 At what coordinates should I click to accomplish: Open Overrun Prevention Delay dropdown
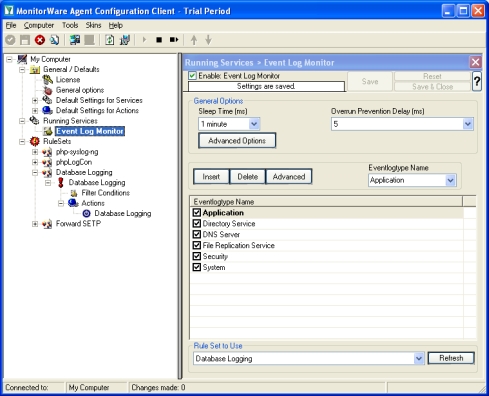click(468, 124)
